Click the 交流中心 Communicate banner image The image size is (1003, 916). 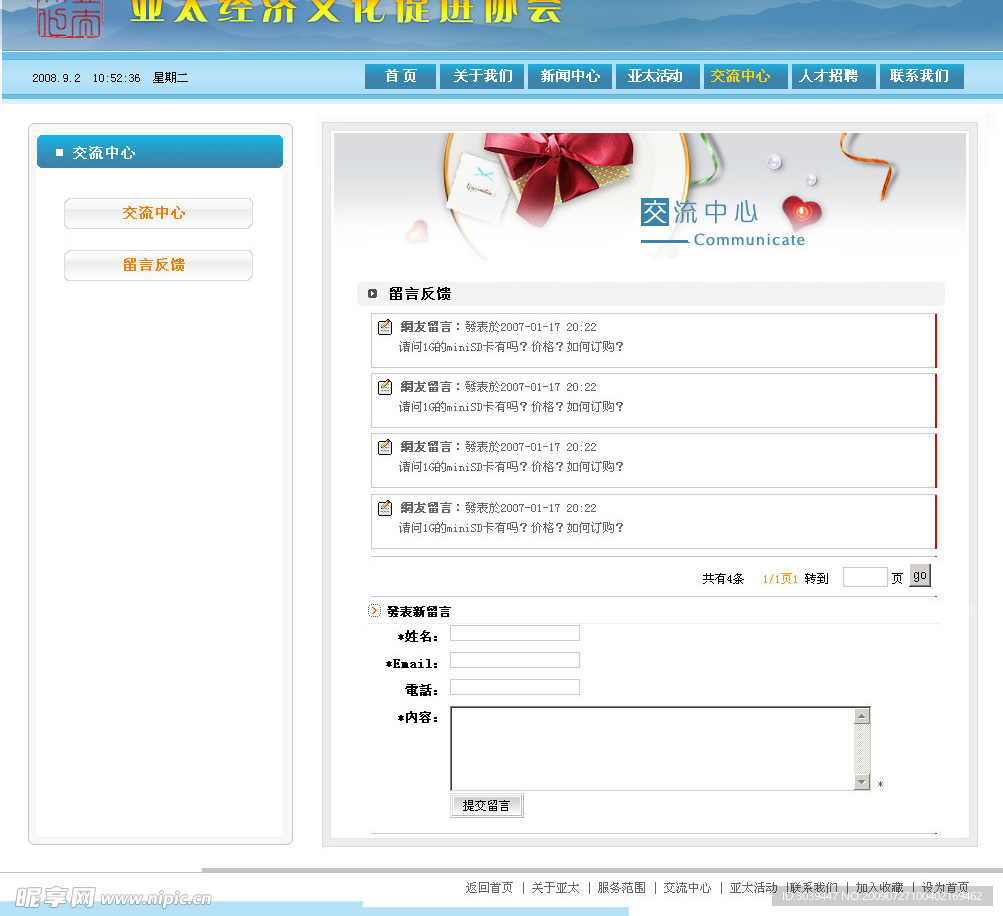[x=650, y=196]
